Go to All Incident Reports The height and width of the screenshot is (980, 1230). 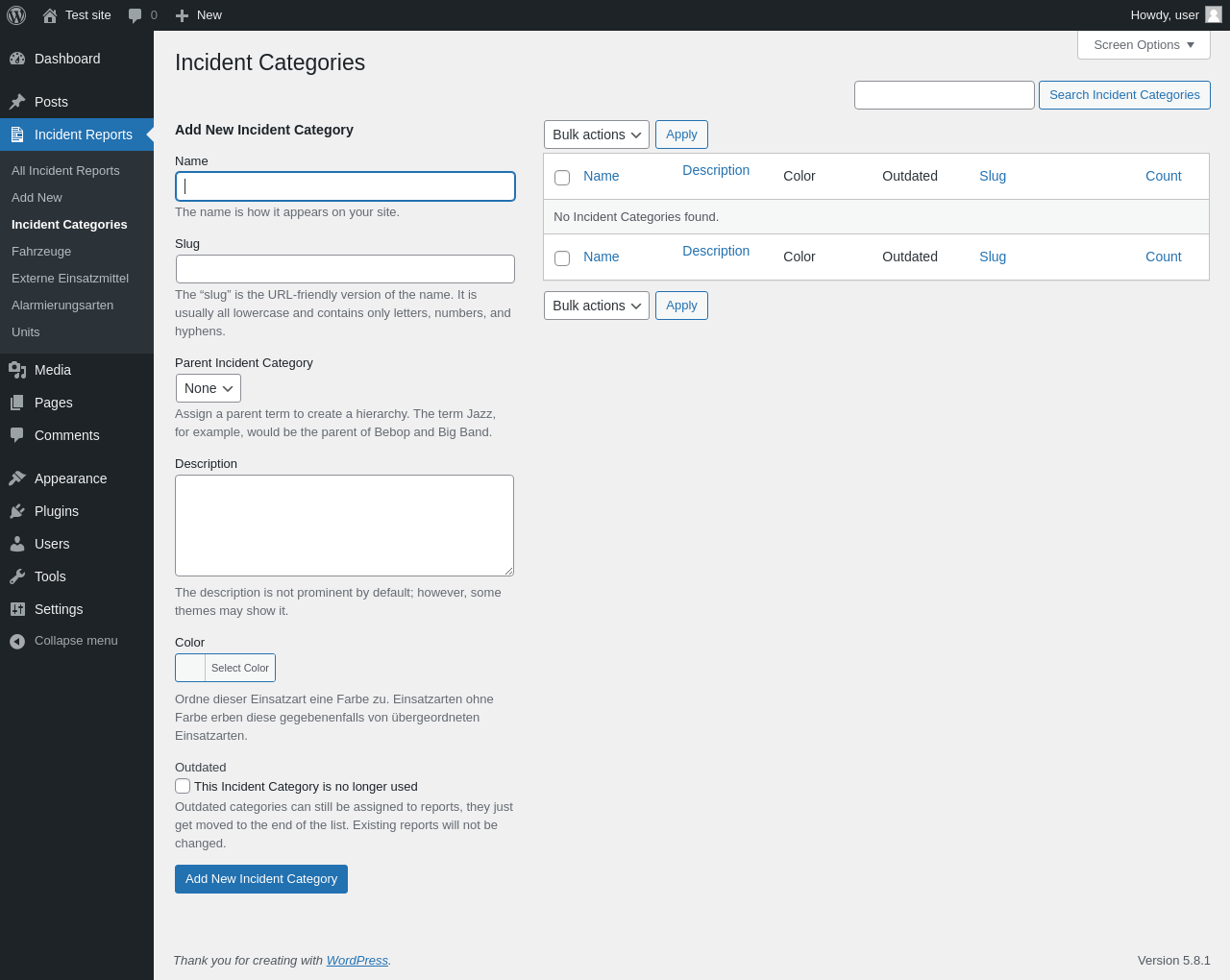point(65,170)
